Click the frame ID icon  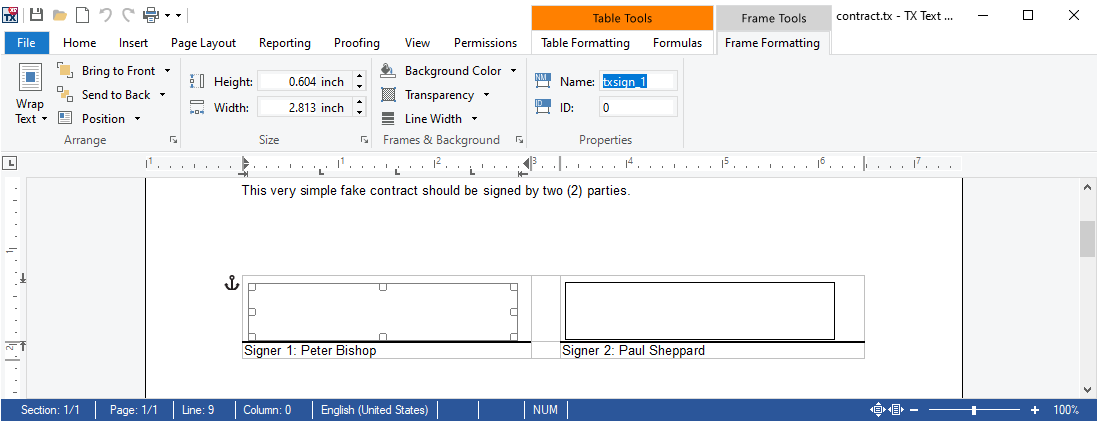pos(543,108)
